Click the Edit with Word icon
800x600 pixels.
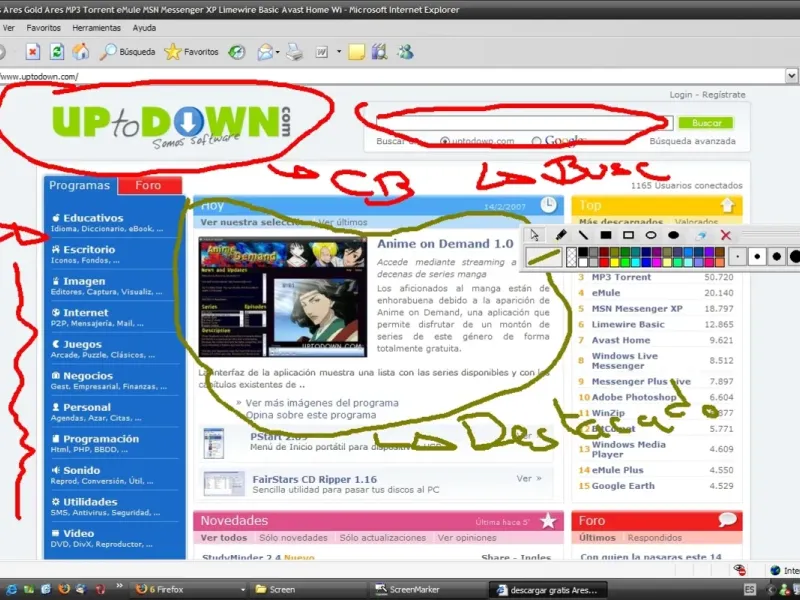pos(322,52)
